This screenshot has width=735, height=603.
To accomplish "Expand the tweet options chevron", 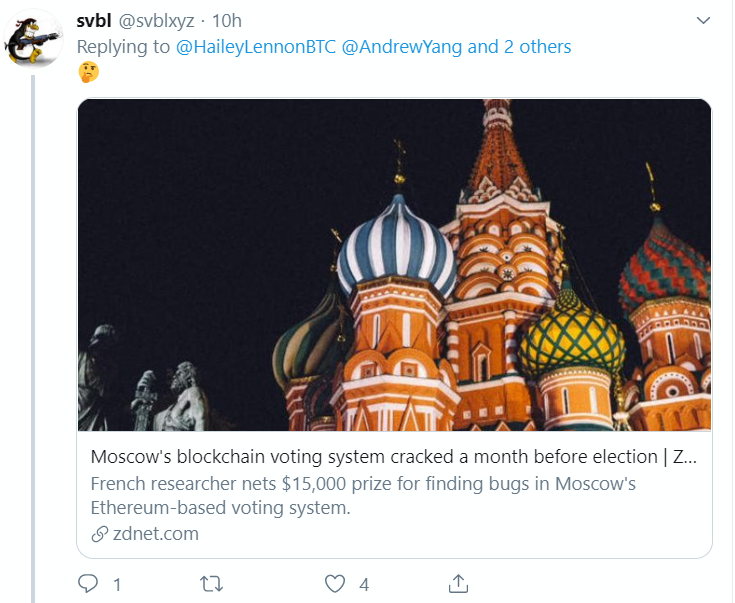I will point(703,21).
